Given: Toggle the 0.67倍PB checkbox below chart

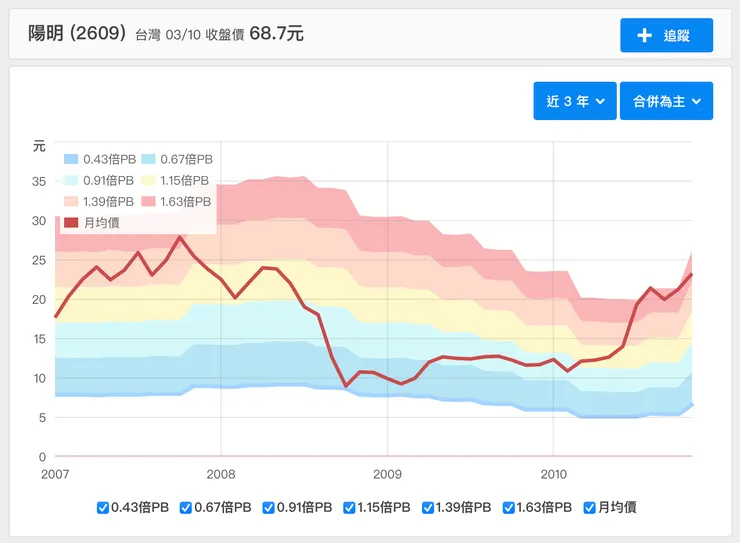Looking at the screenshot, I should click(186, 508).
